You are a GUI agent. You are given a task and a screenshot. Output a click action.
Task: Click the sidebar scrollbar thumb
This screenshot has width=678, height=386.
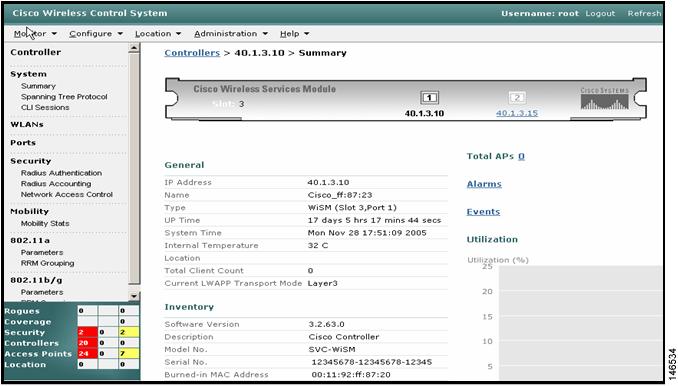[x=134, y=169]
